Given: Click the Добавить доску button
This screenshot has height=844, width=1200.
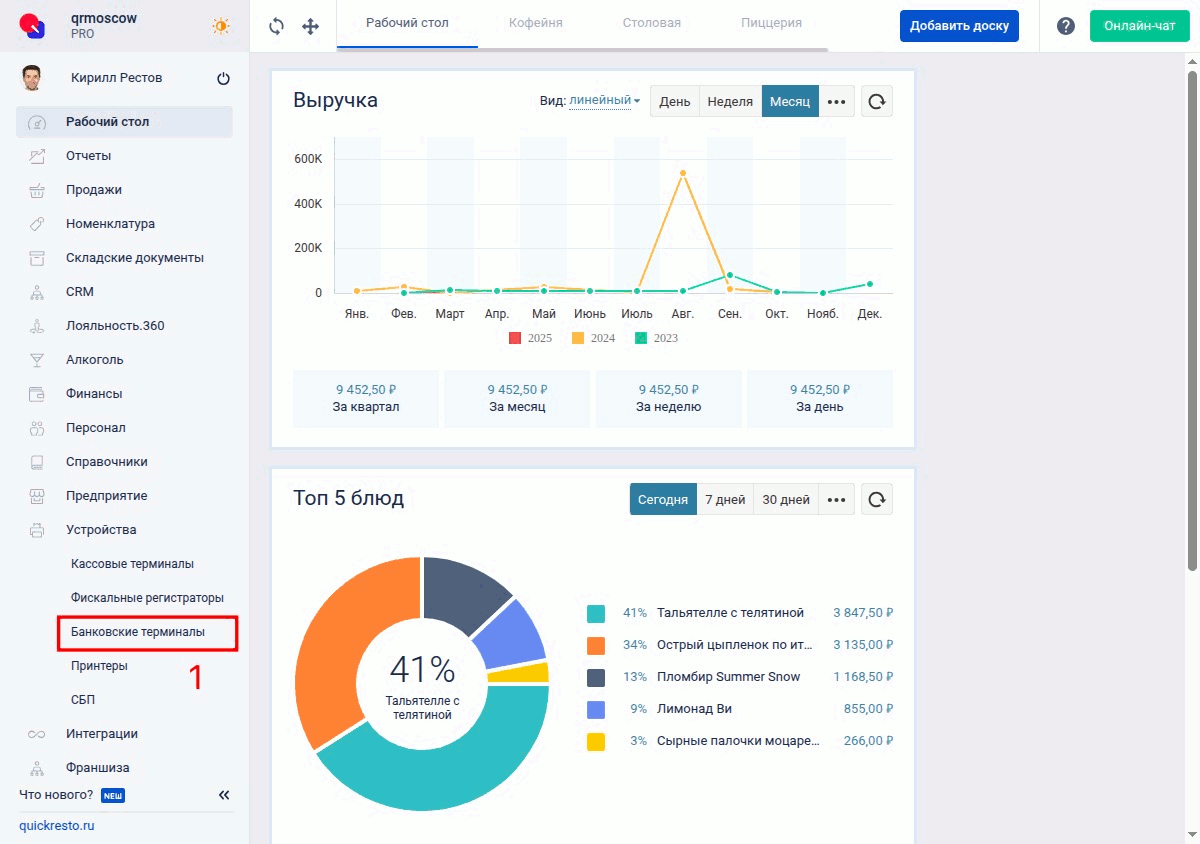Looking at the screenshot, I should [x=958, y=26].
